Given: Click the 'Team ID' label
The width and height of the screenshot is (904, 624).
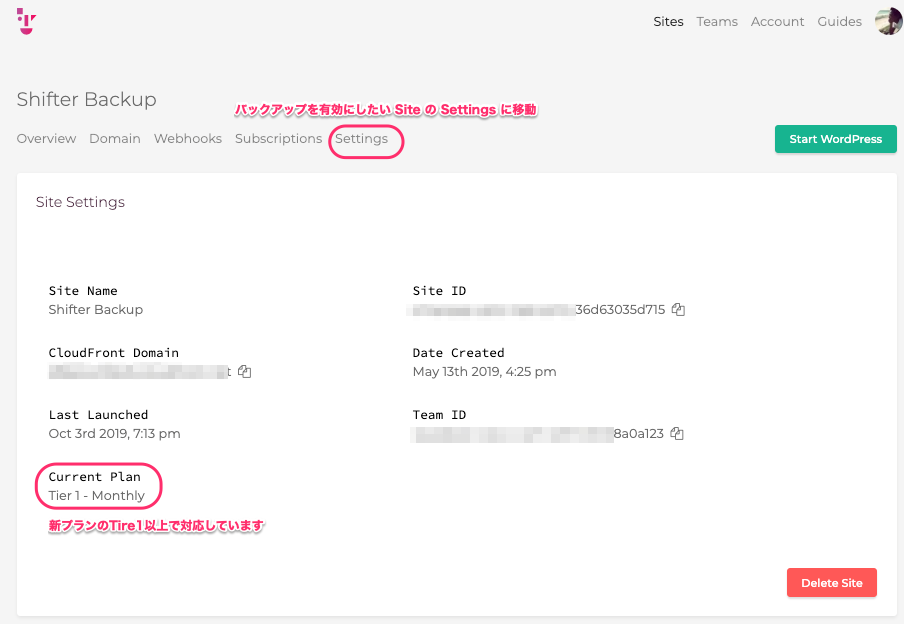Looking at the screenshot, I should tap(439, 415).
